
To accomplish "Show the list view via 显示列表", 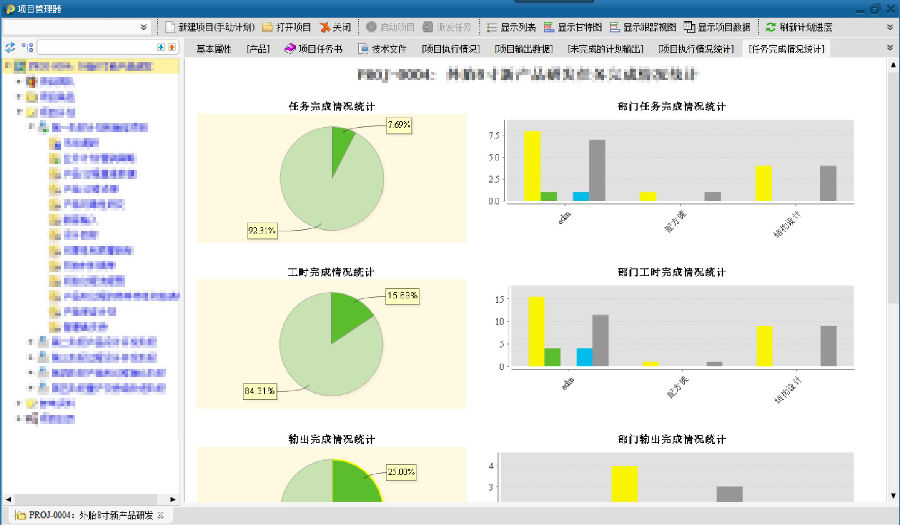I will 511,27.
